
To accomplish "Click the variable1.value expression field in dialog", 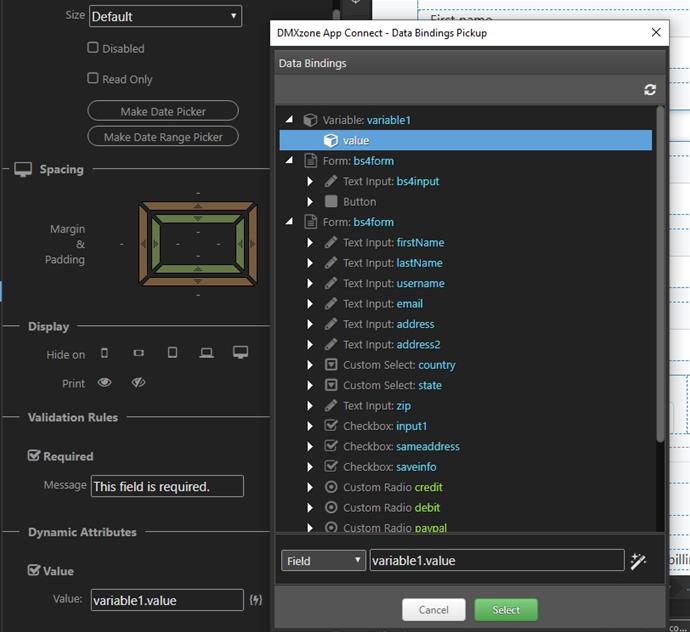I will (497, 560).
